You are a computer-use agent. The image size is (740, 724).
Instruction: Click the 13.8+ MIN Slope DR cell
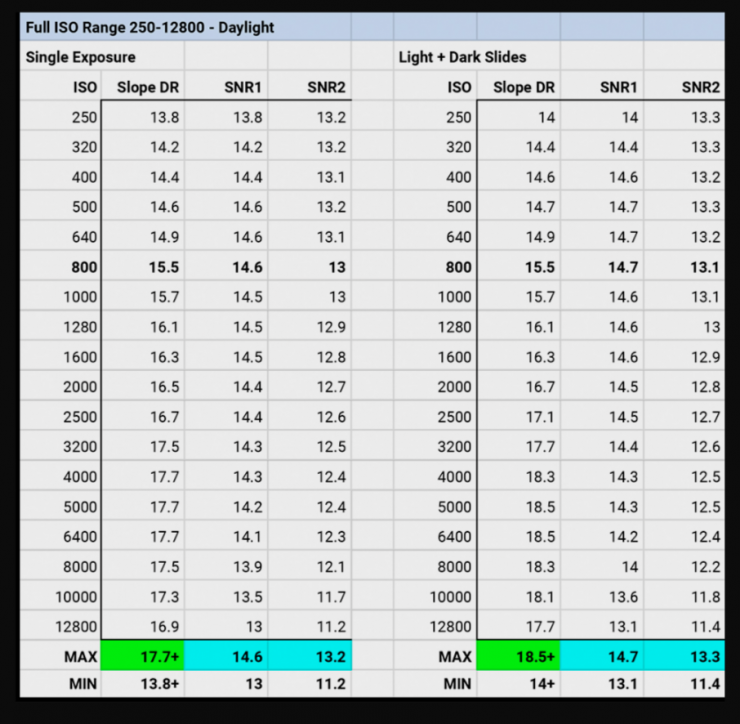[143, 687]
